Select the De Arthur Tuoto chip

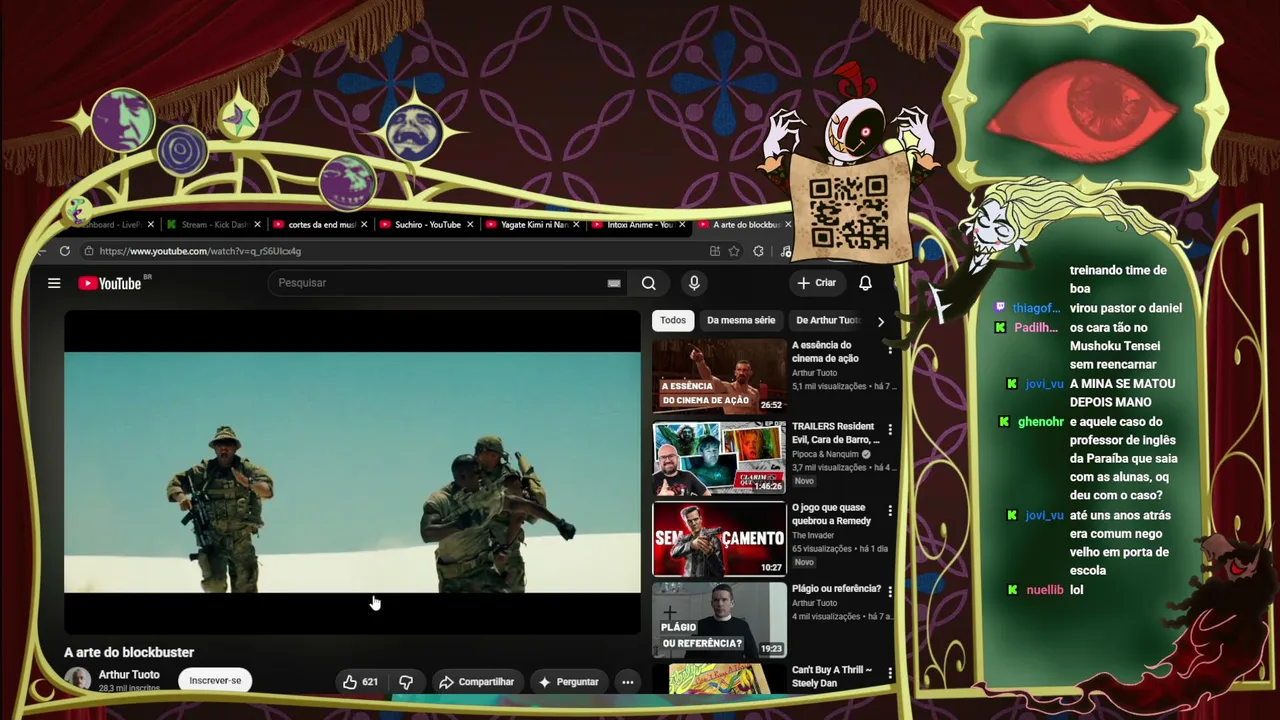point(828,320)
